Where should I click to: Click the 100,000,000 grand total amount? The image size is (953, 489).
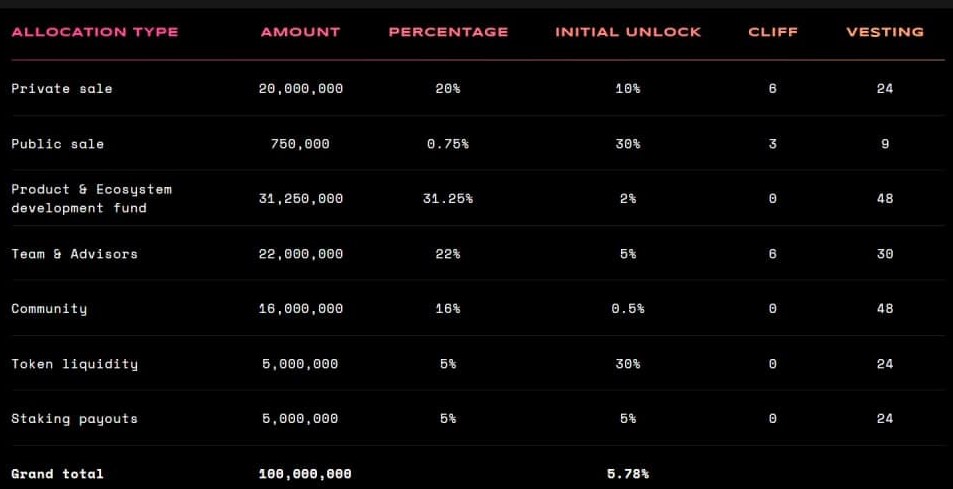point(305,474)
